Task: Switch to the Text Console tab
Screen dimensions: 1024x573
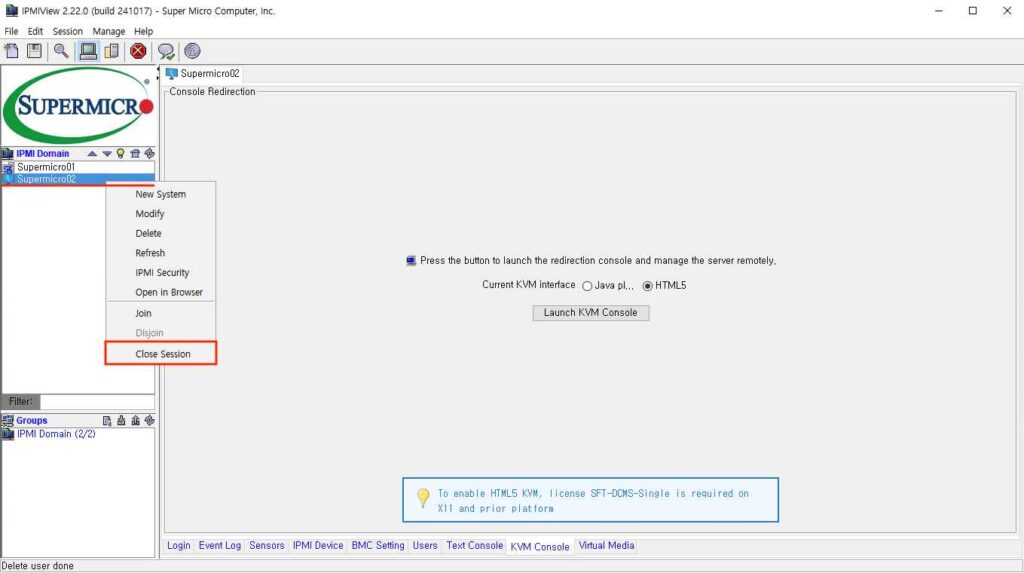Action: click(475, 546)
